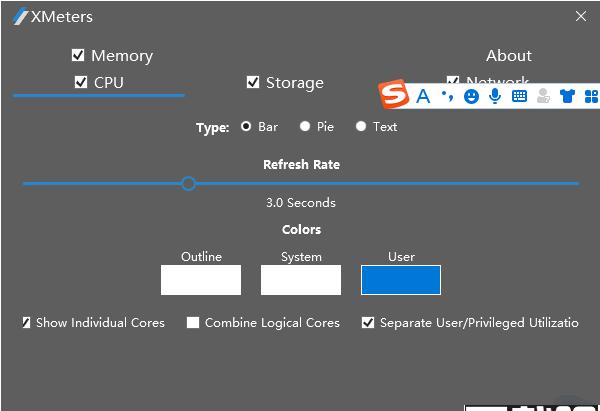Open the toolbox grid icon
Viewport: 600px width, 411px height.
point(591,96)
